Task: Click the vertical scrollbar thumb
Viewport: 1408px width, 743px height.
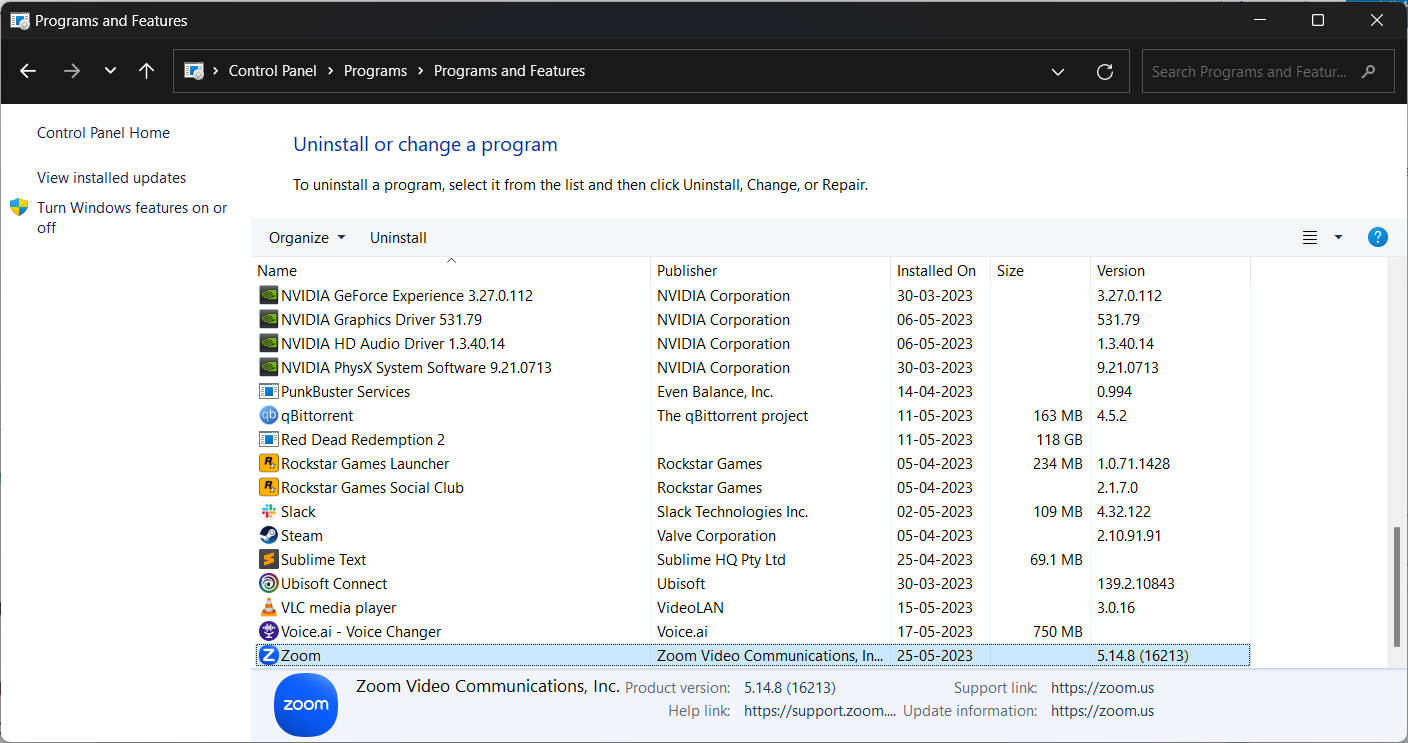Action: 1397,588
